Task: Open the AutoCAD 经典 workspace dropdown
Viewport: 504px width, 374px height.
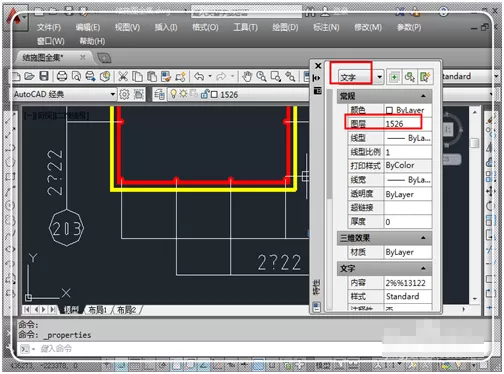Action: pyautogui.click(x=64, y=94)
